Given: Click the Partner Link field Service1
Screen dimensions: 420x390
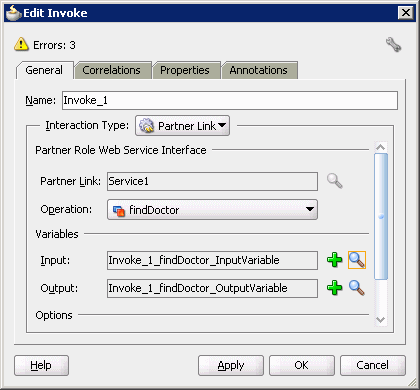Looking at the screenshot, I should point(212,181).
